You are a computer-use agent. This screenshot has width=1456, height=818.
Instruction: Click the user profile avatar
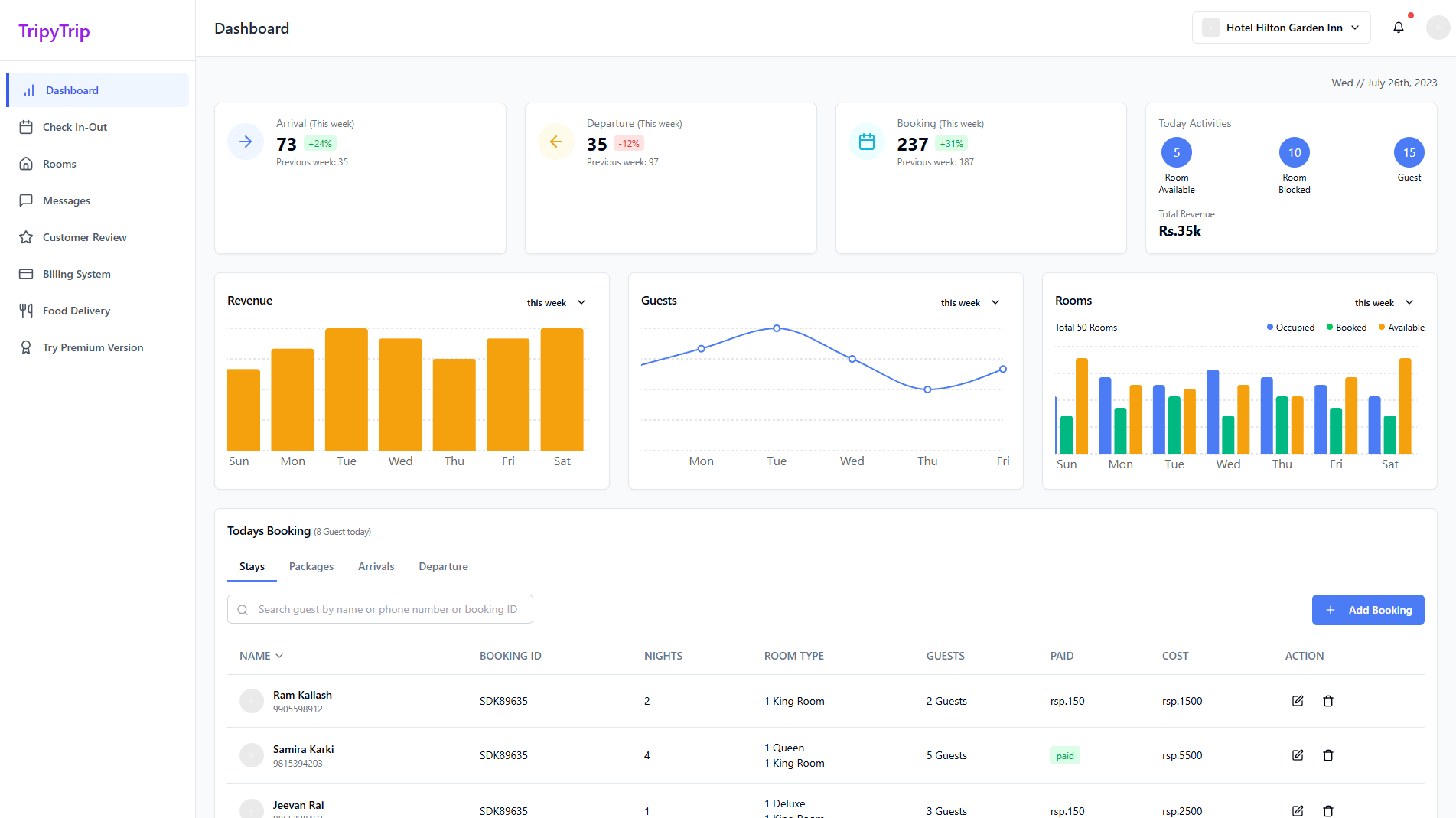coord(1437,28)
